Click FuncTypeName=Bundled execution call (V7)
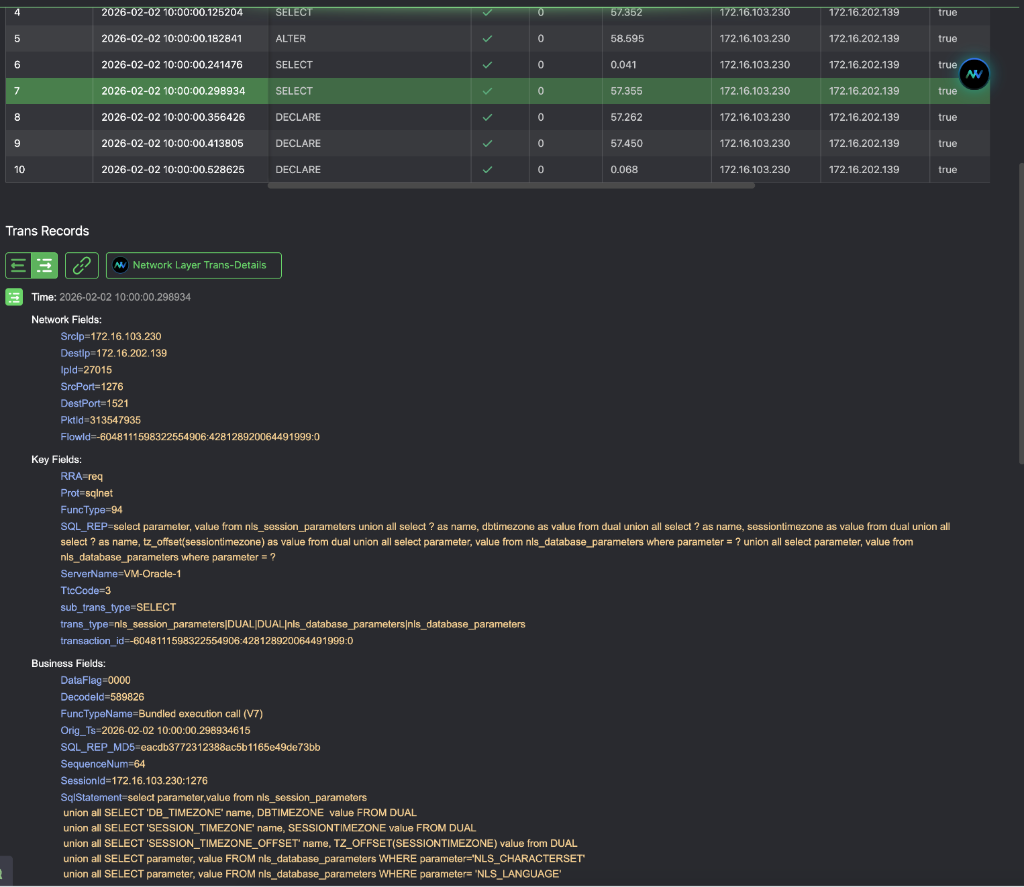 (x=162, y=714)
